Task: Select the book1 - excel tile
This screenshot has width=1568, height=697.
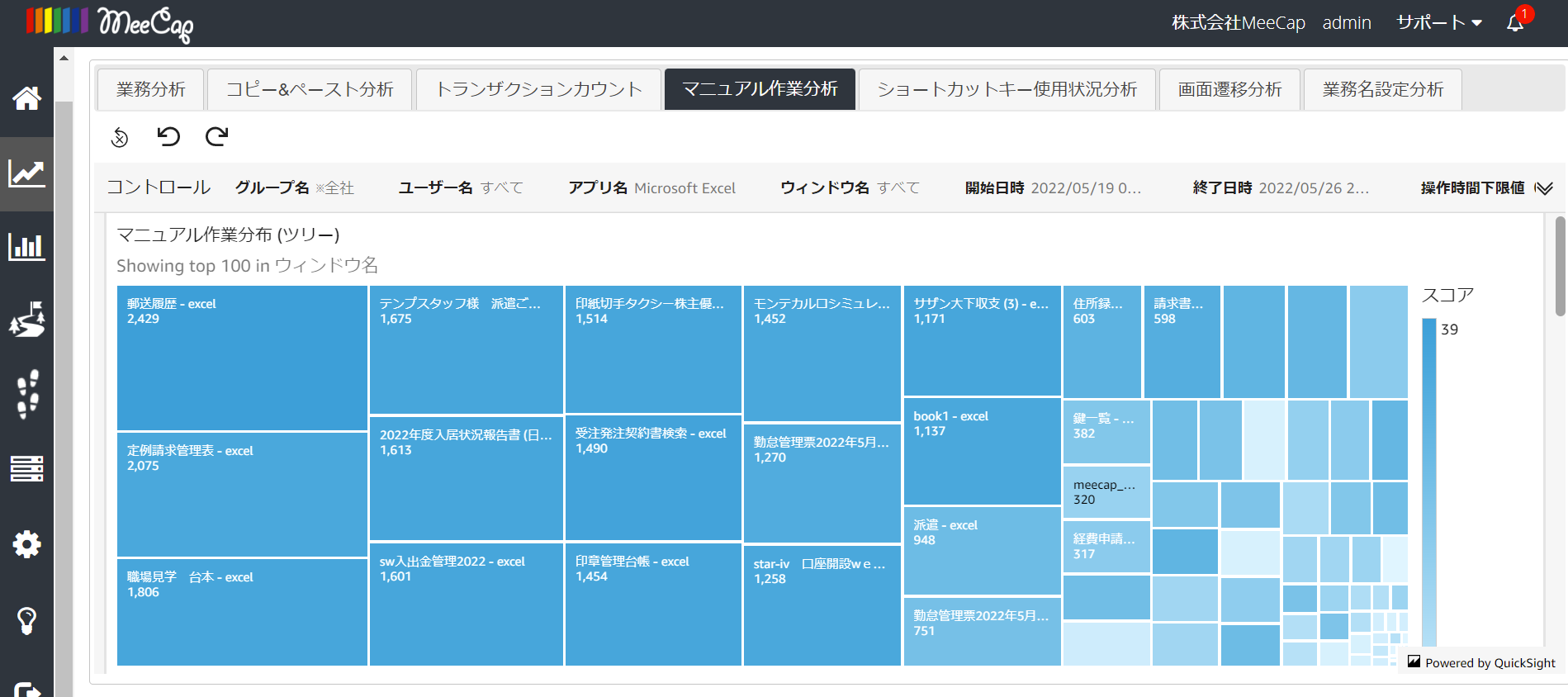Action: 983,451
